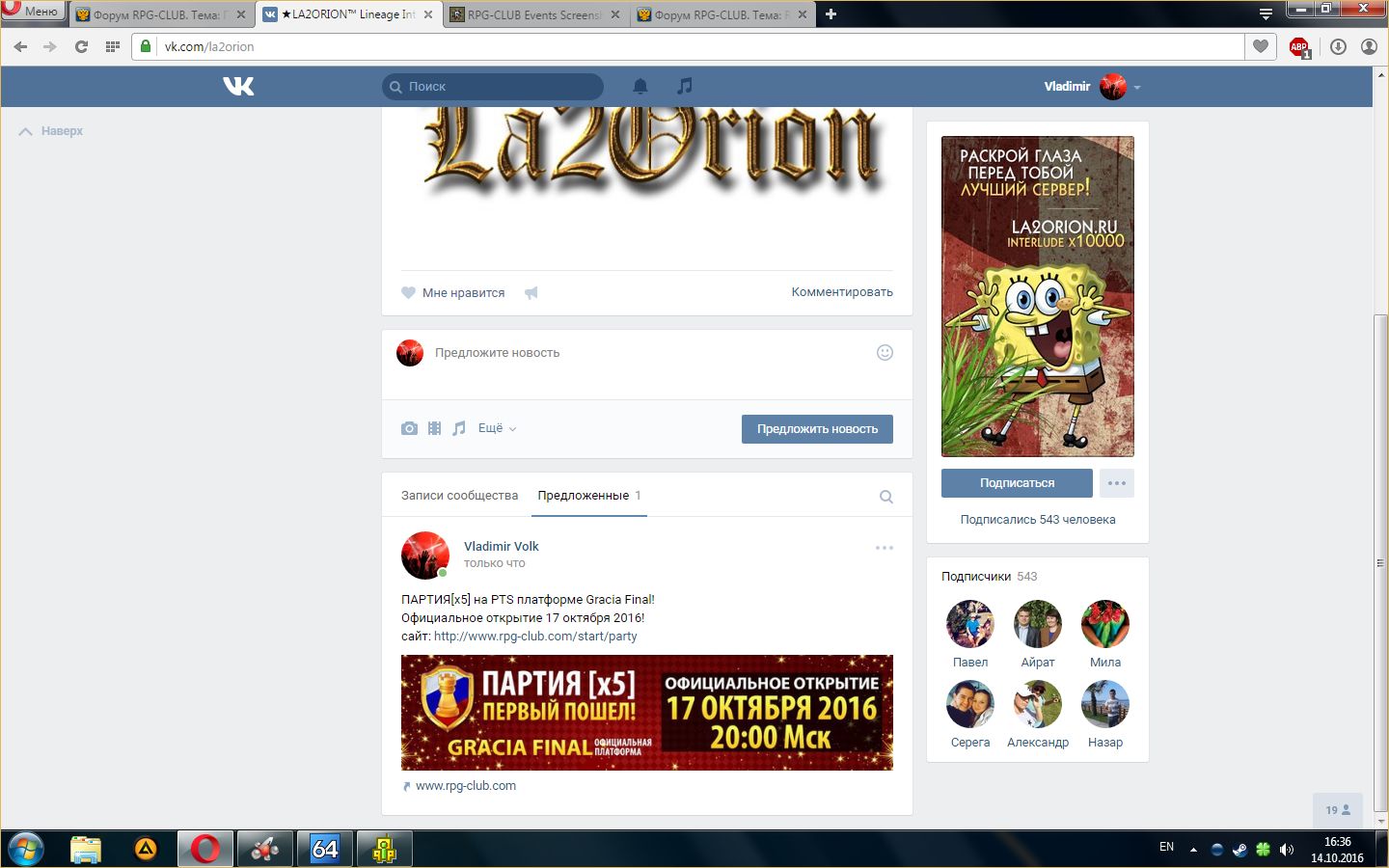Open subscriber Серега's avatar

[x=970, y=703]
